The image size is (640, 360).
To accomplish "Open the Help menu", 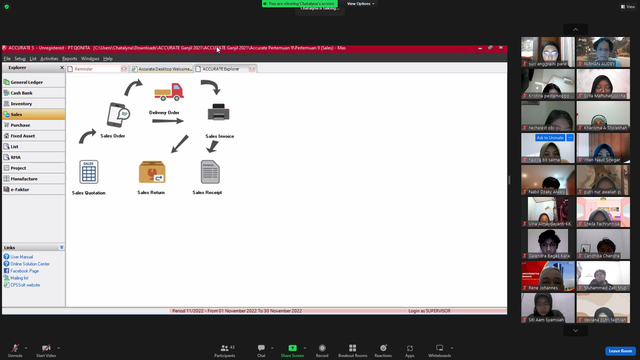I will 108,59.
